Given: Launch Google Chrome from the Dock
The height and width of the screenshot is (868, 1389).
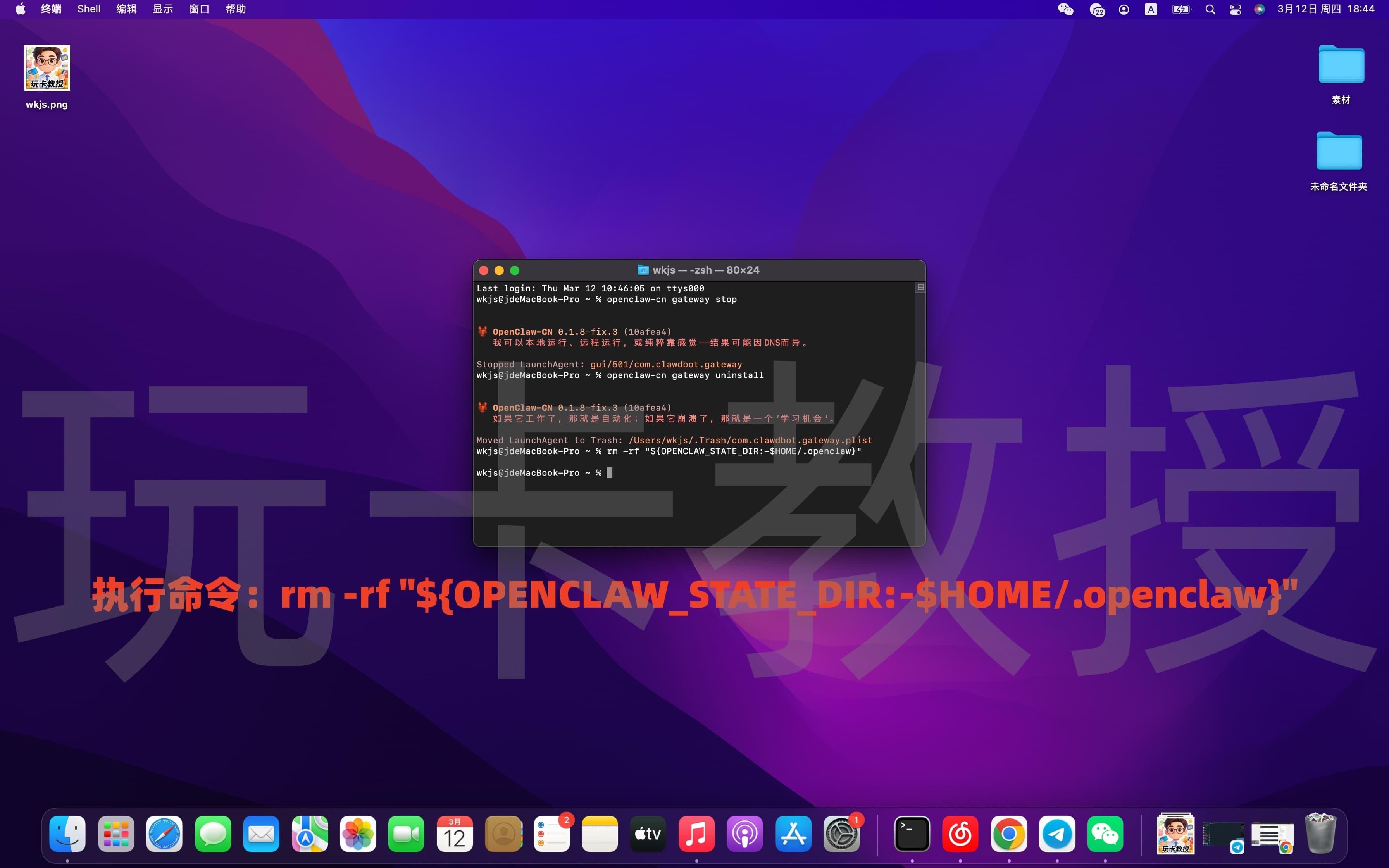Looking at the screenshot, I should [x=1010, y=834].
